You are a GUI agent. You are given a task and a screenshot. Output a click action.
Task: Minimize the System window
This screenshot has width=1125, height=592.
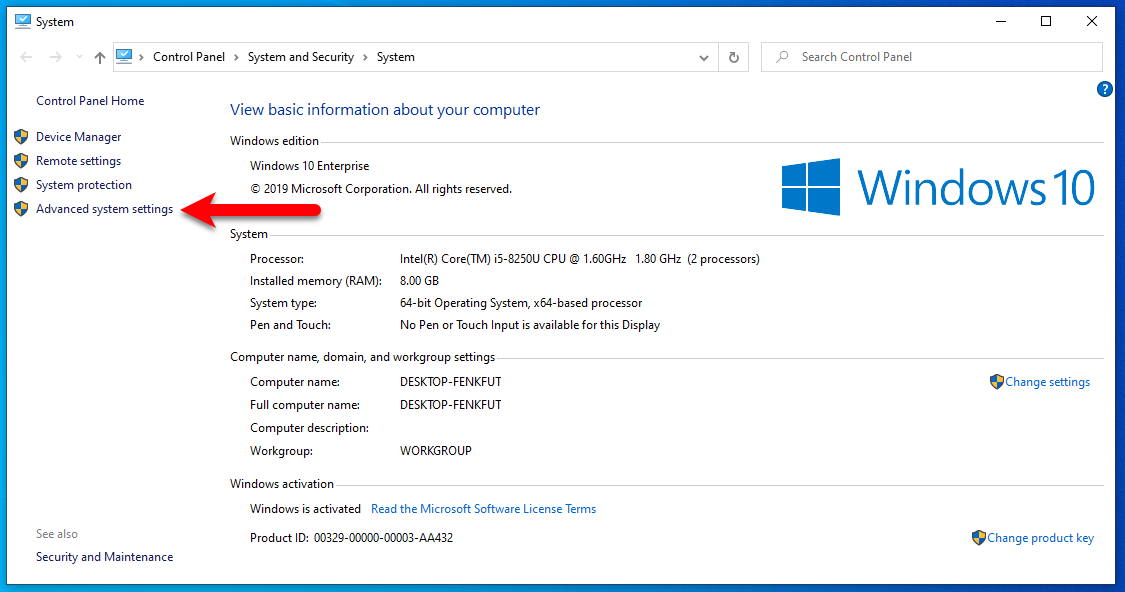1001,22
